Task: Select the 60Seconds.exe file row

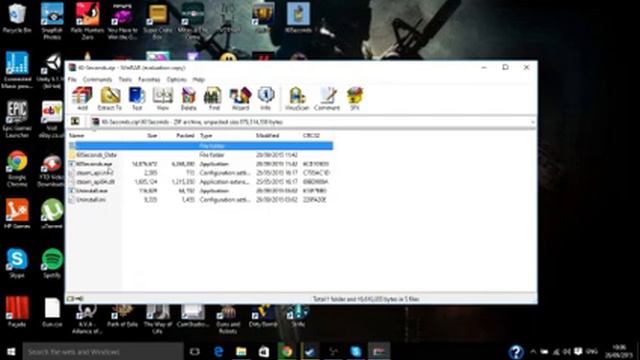Action: click(200, 164)
